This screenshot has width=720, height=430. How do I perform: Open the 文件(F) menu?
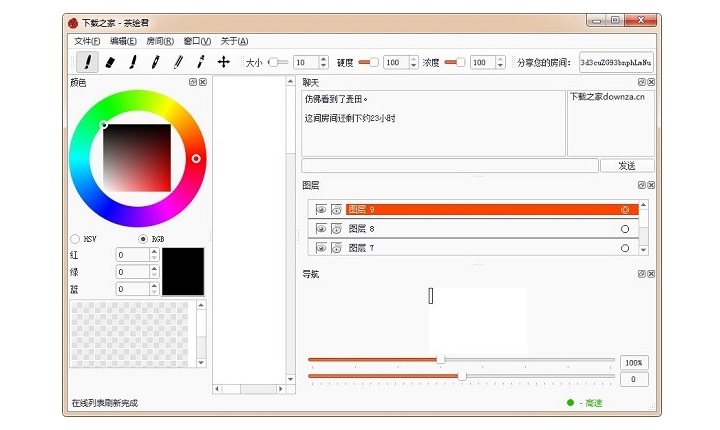coord(87,41)
